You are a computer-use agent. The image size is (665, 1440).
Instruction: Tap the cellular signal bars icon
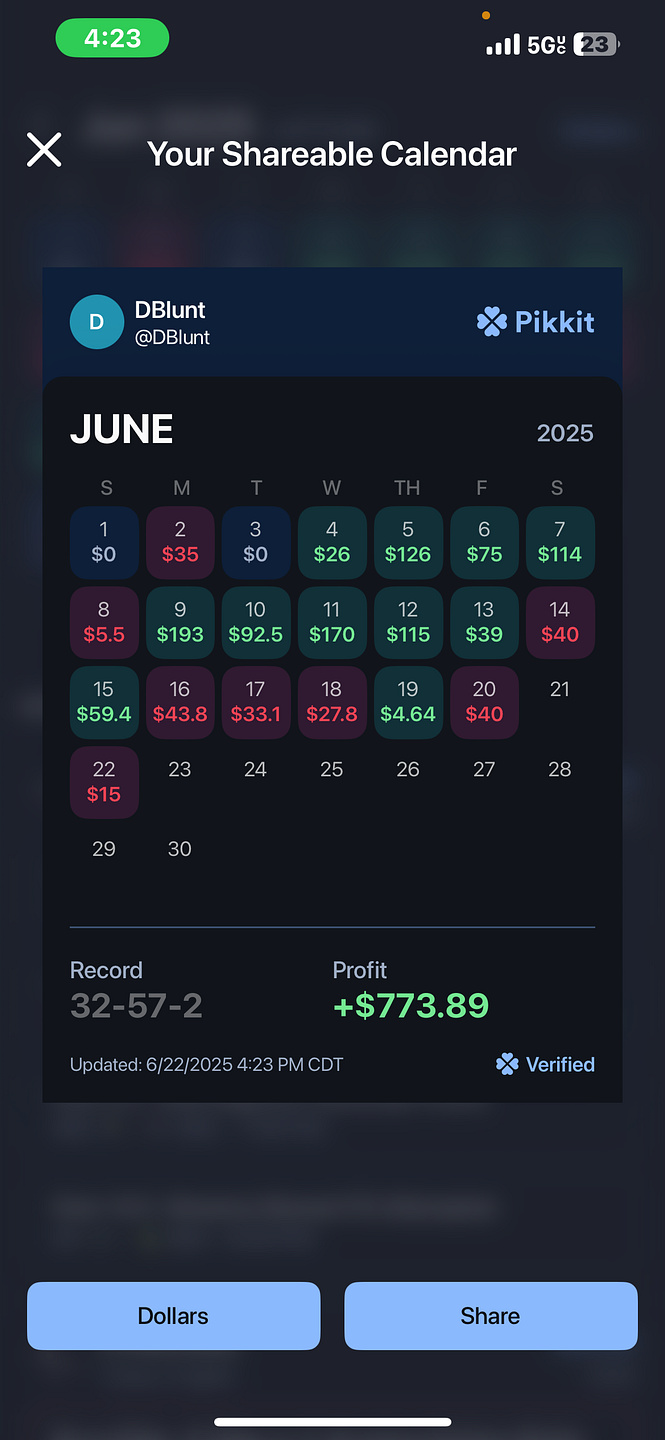click(x=503, y=45)
